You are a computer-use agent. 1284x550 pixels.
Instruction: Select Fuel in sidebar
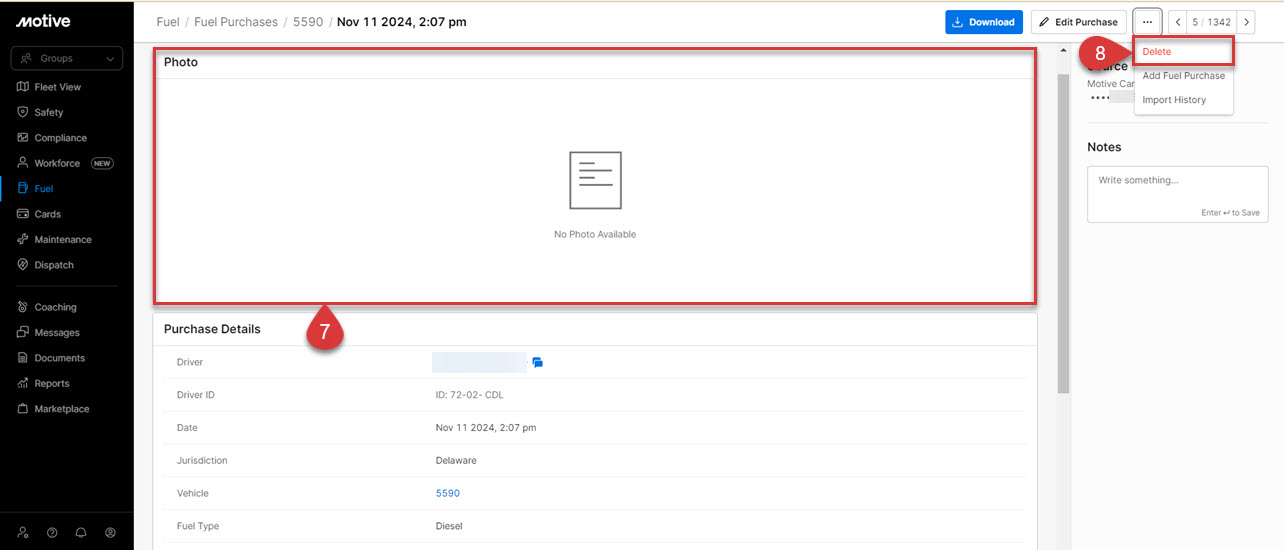point(44,188)
